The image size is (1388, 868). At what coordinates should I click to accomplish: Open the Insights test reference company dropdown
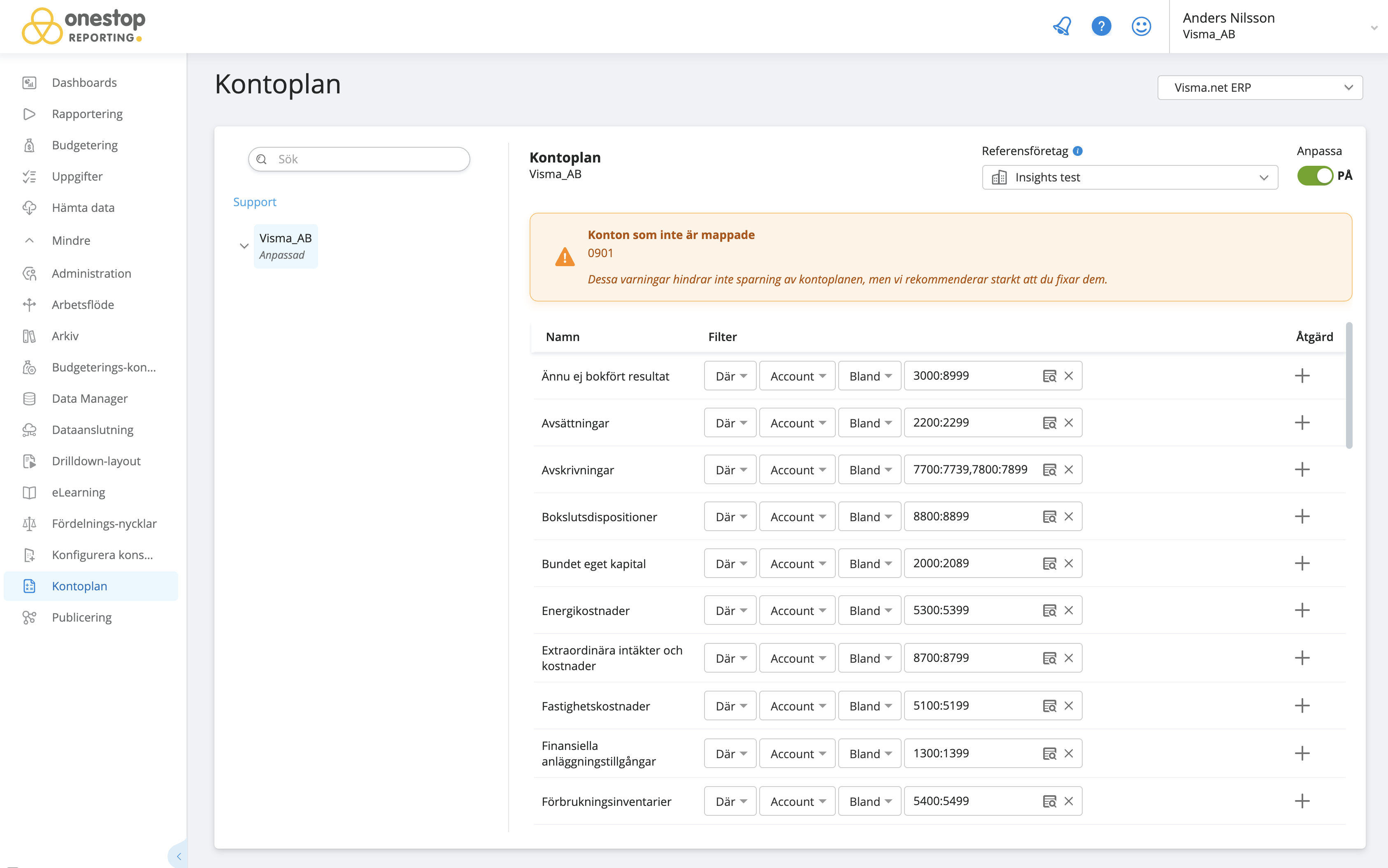point(1129,177)
